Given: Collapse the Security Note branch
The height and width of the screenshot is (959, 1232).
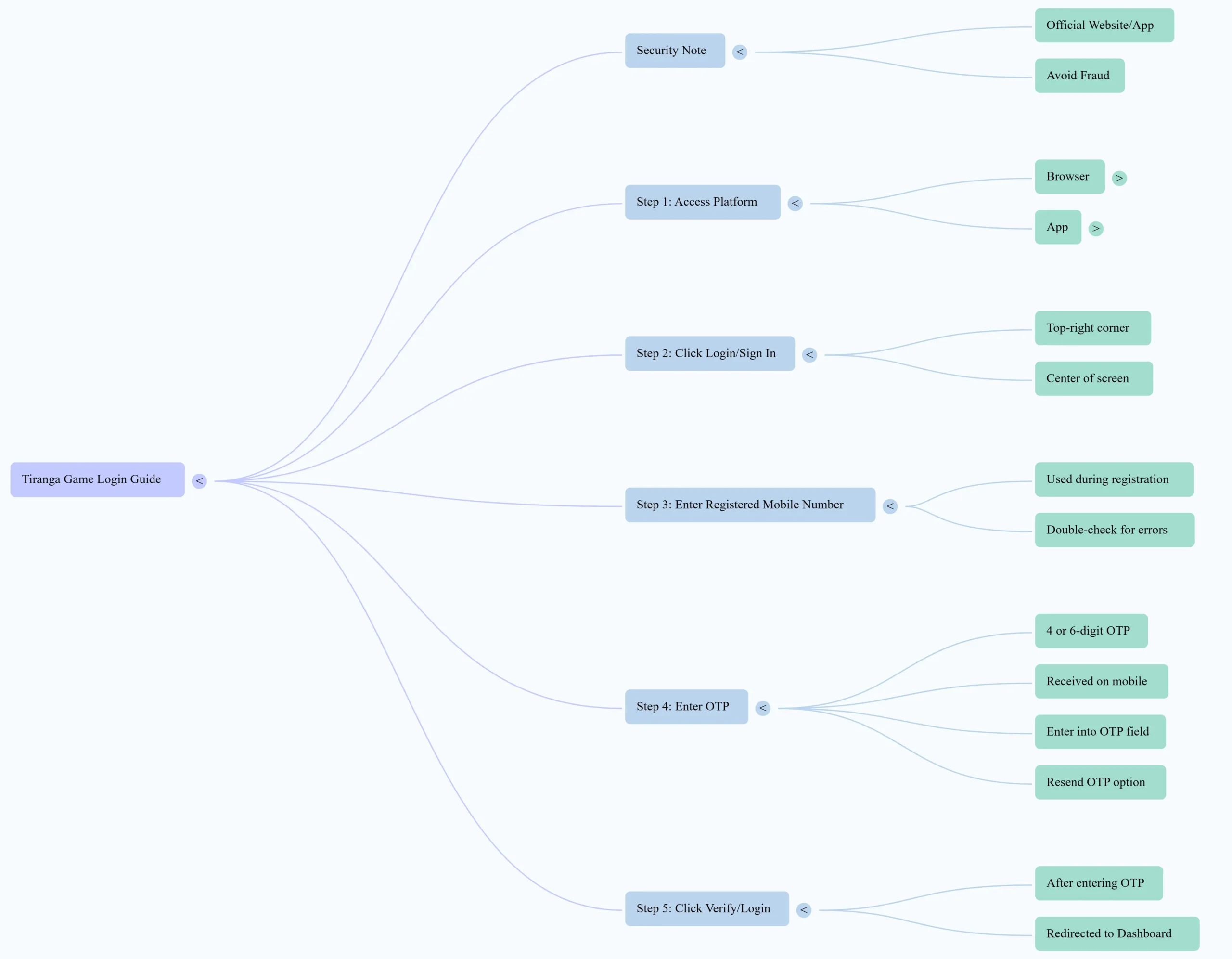Looking at the screenshot, I should tap(740, 52).
